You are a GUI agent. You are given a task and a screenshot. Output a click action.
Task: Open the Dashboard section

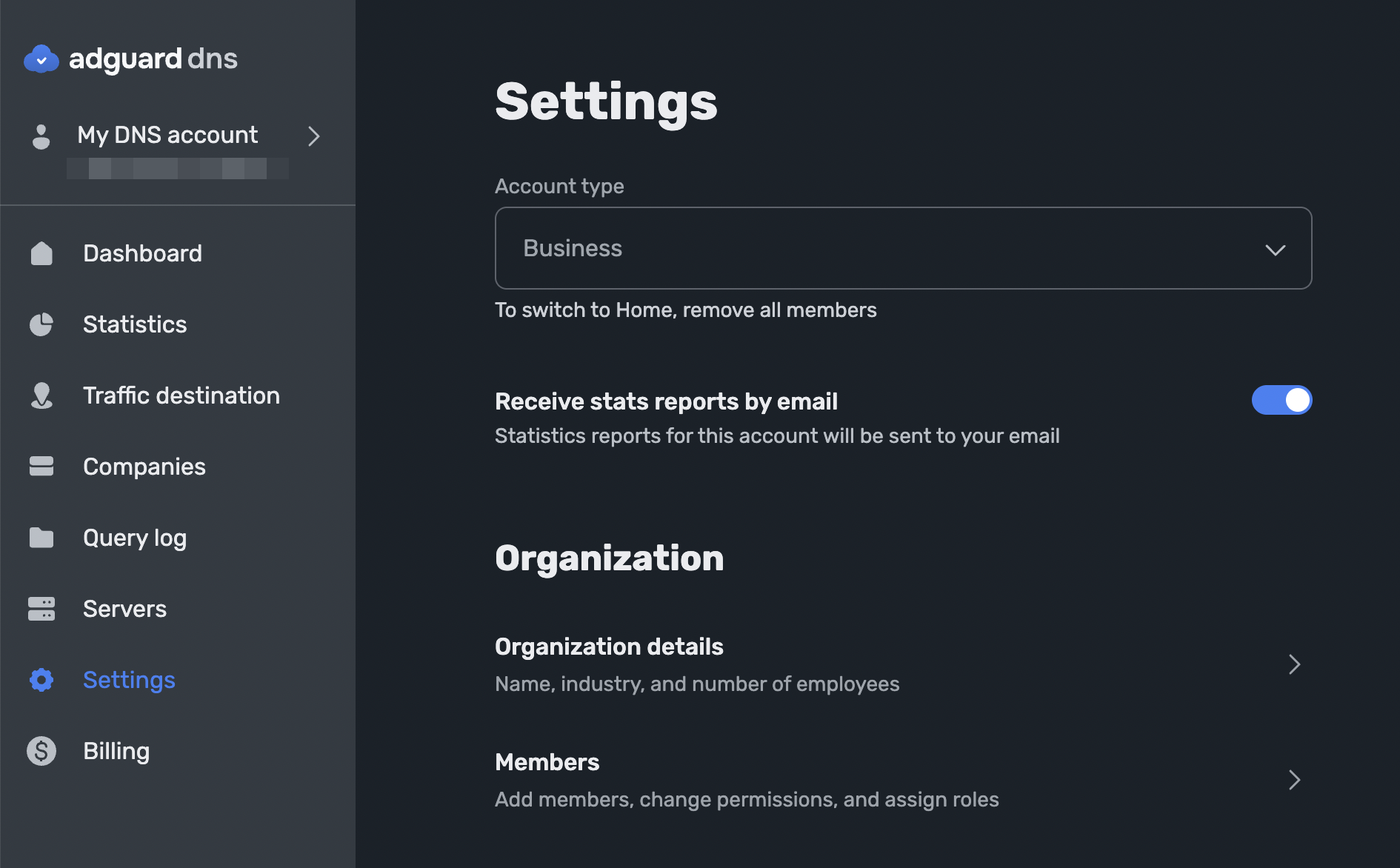[142, 253]
